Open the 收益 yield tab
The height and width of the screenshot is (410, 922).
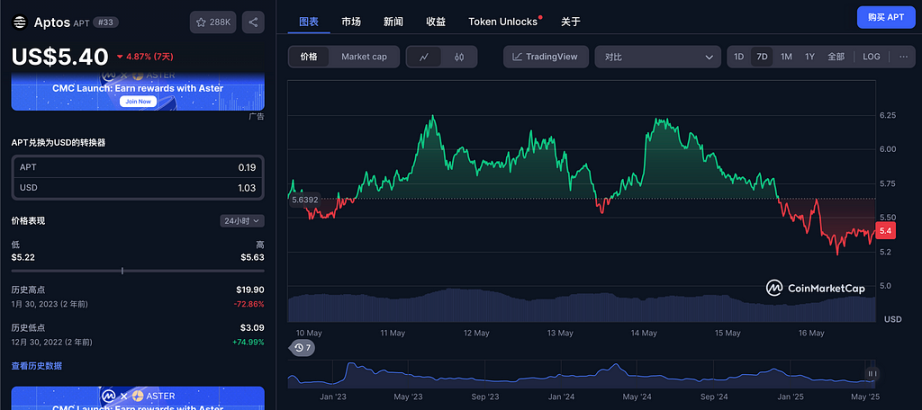pyautogui.click(x=436, y=22)
